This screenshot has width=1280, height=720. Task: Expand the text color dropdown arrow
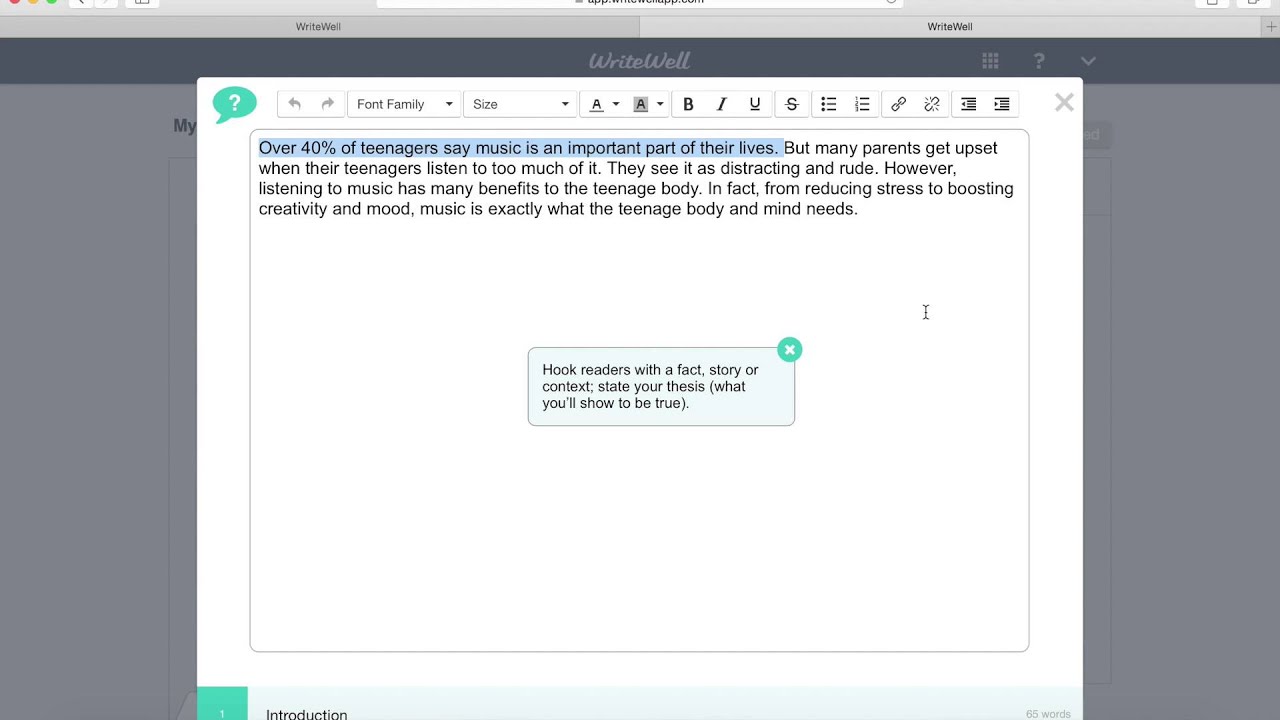[x=616, y=104]
